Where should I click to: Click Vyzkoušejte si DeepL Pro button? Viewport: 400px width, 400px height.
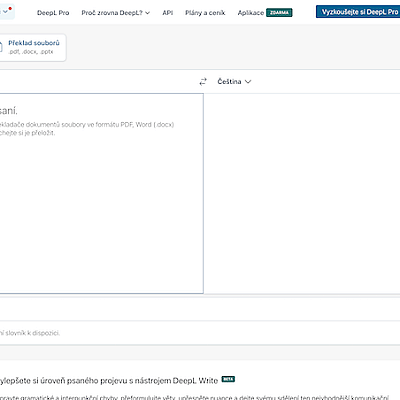[358, 12]
